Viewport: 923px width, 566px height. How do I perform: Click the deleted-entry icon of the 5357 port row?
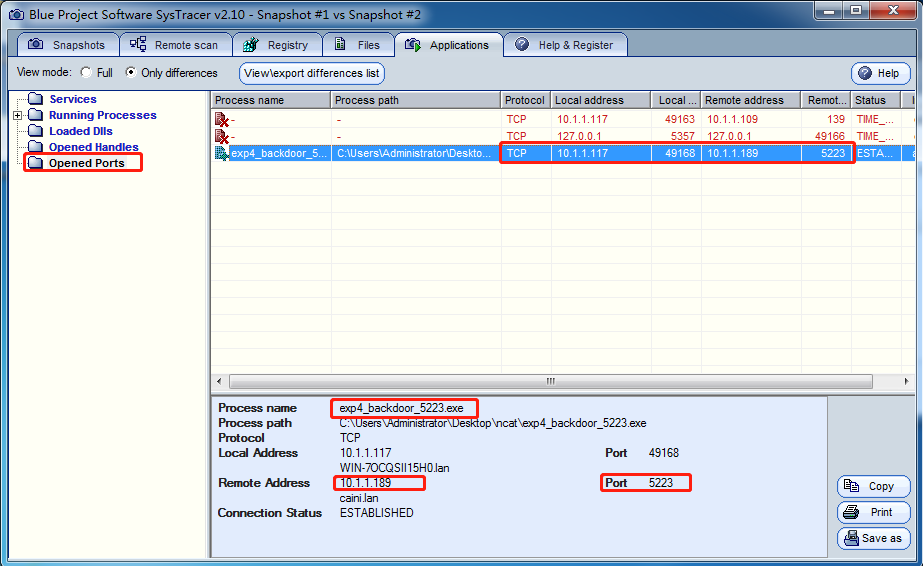point(221,136)
